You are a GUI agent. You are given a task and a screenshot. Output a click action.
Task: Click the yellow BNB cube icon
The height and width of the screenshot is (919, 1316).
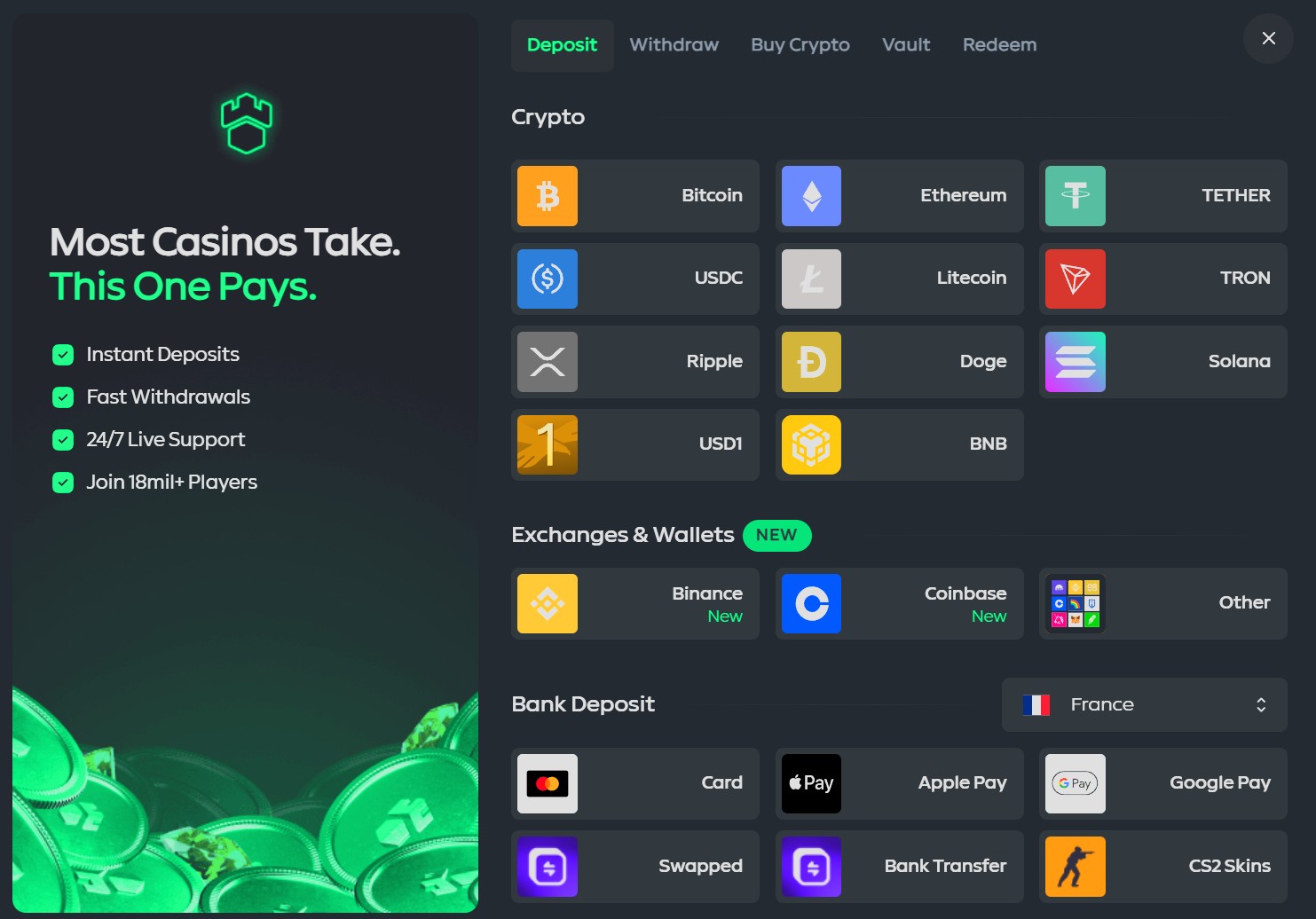811,444
